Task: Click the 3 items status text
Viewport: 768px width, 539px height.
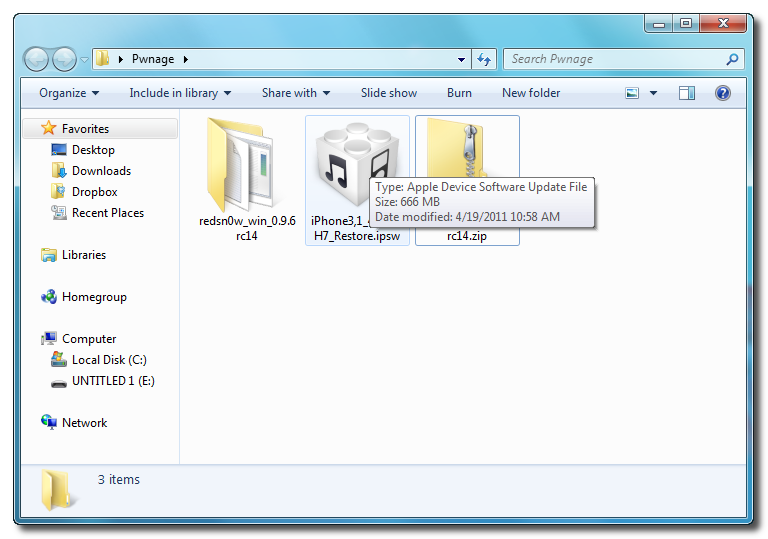Action: coord(119,480)
